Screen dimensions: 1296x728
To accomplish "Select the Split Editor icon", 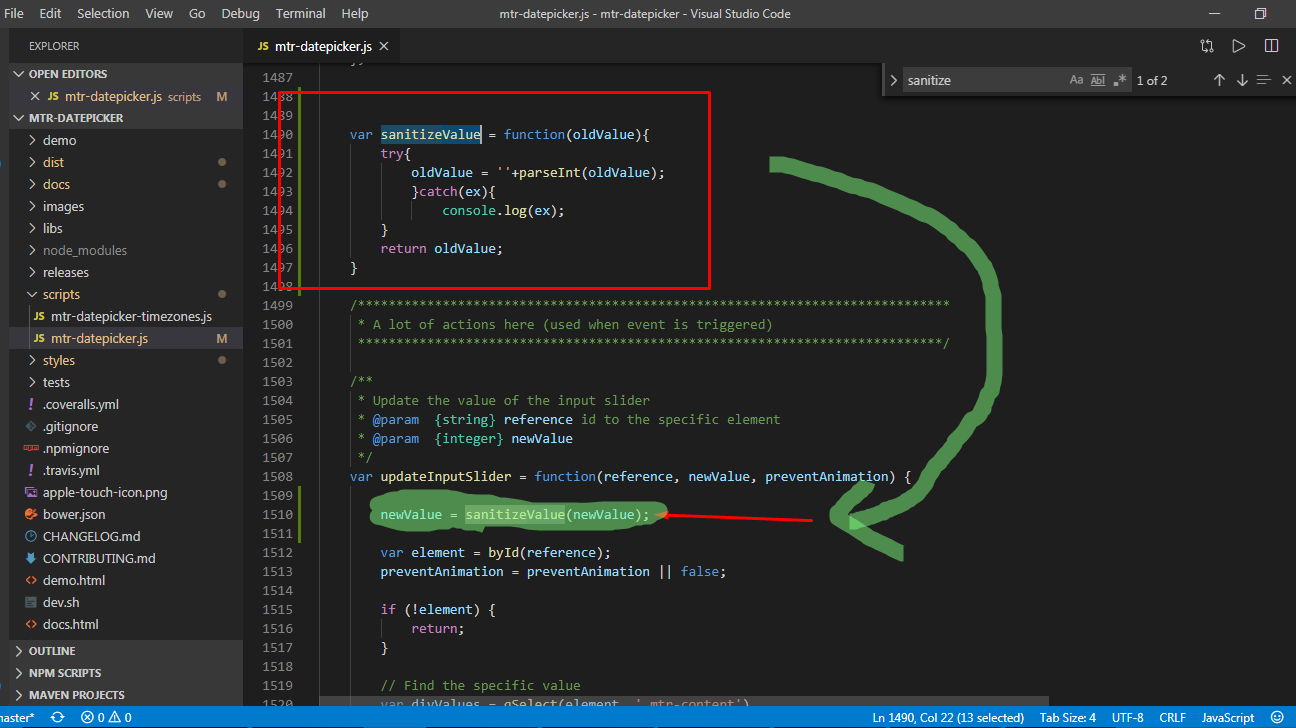I will click(1271, 45).
